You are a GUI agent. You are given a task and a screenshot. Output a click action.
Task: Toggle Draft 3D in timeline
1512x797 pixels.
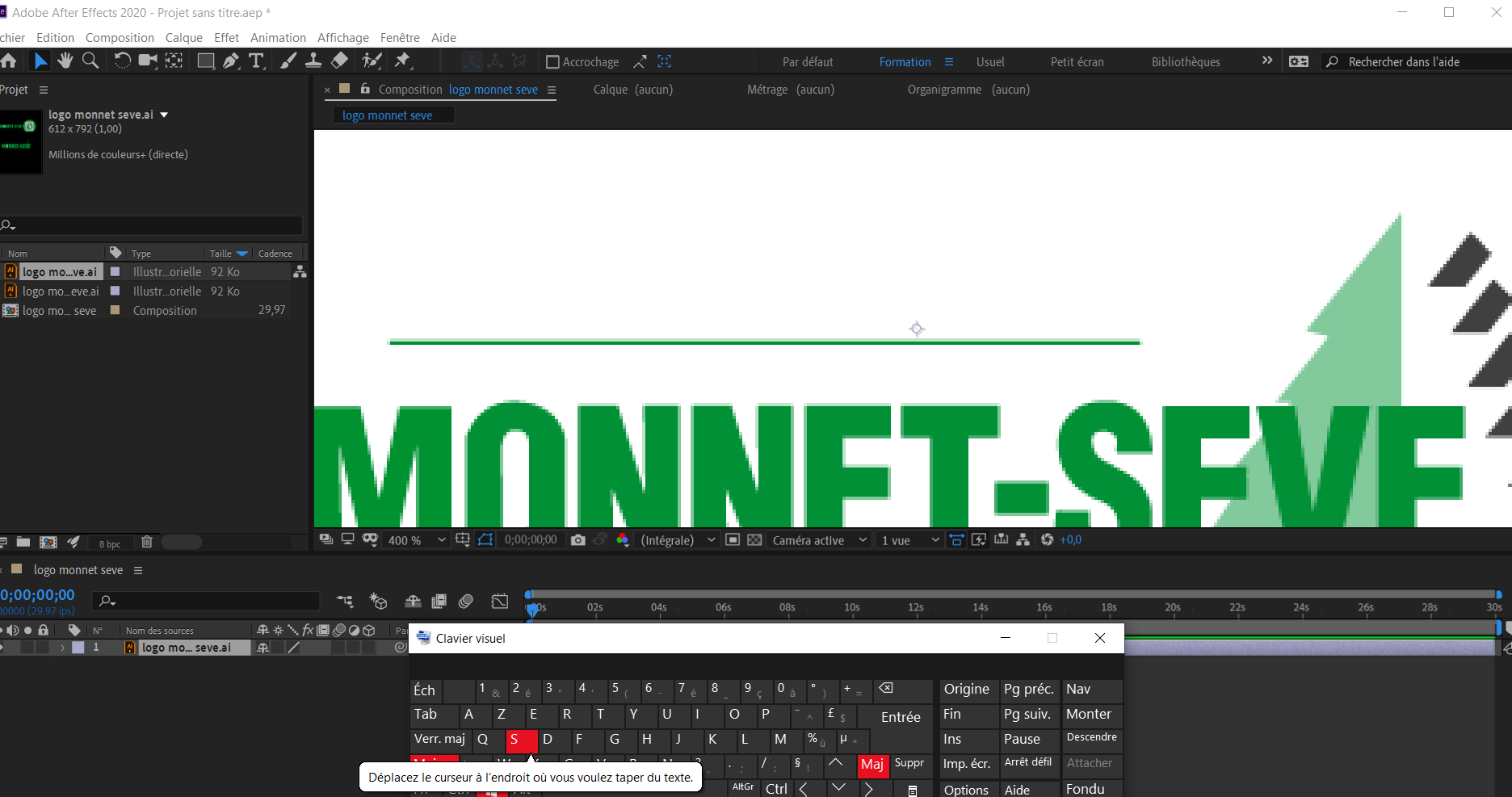click(378, 602)
